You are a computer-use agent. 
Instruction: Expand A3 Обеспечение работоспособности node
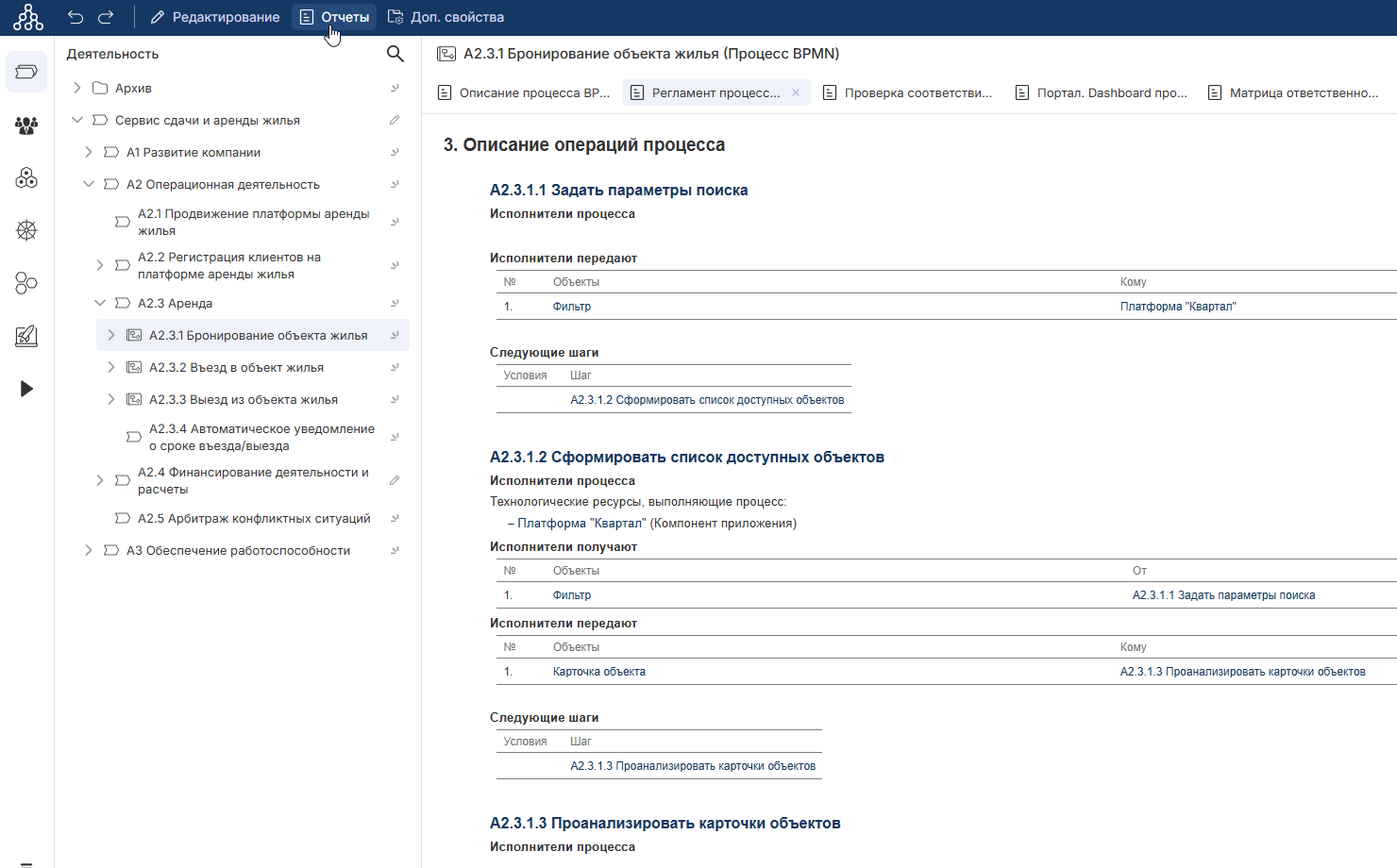click(x=89, y=550)
